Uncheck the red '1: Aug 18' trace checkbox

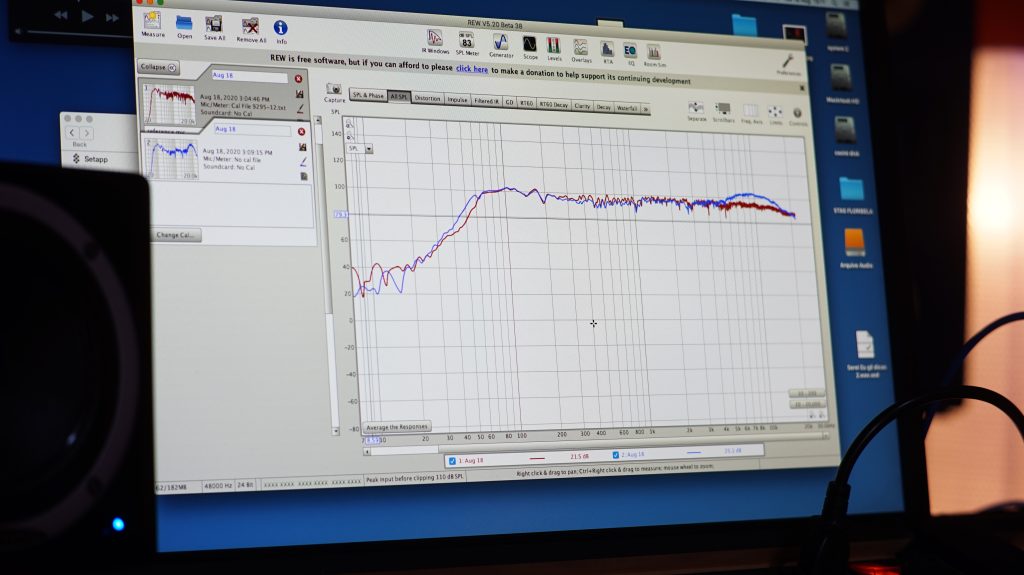coord(453,460)
